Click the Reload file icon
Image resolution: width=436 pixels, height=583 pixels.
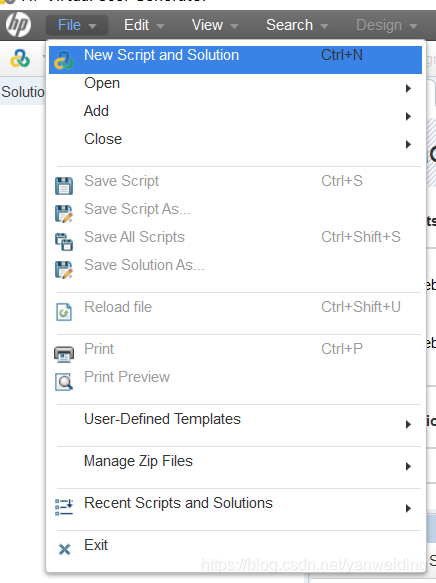pos(64,312)
